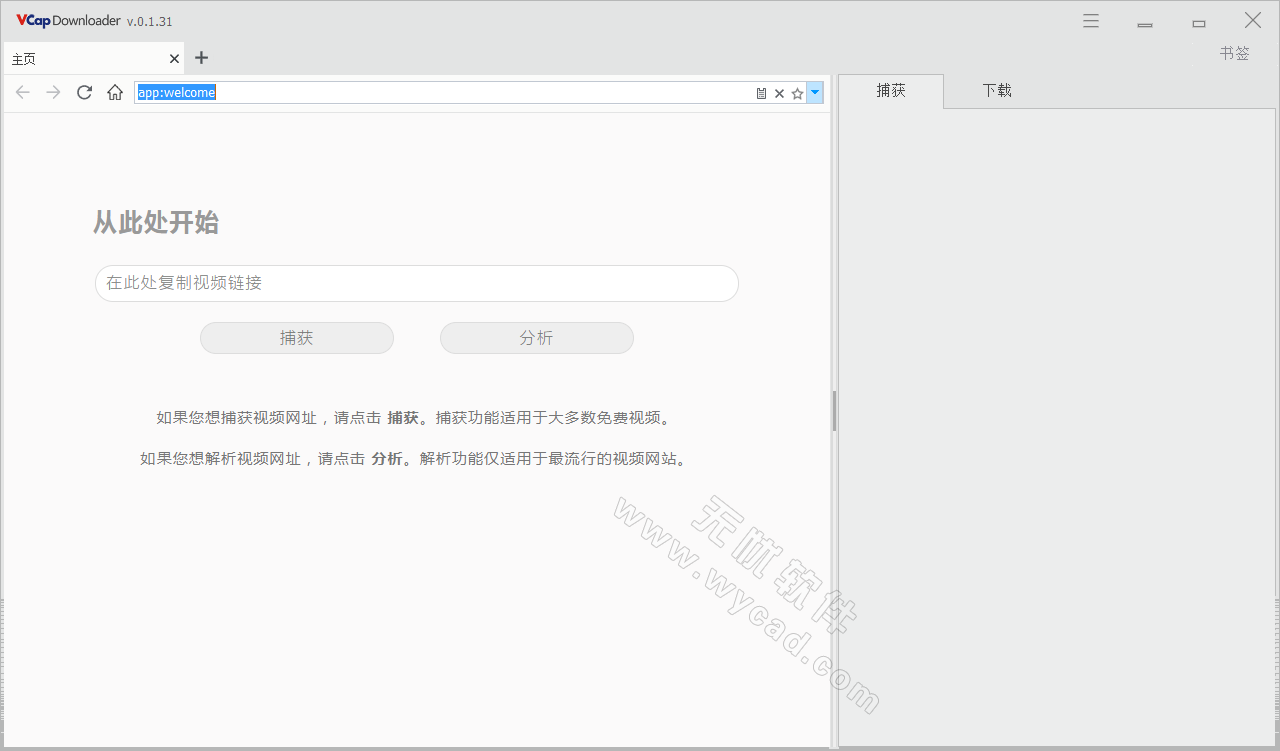The height and width of the screenshot is (751, 1280).
Task: Click the back navigation arrow
Action: point(23,93)
